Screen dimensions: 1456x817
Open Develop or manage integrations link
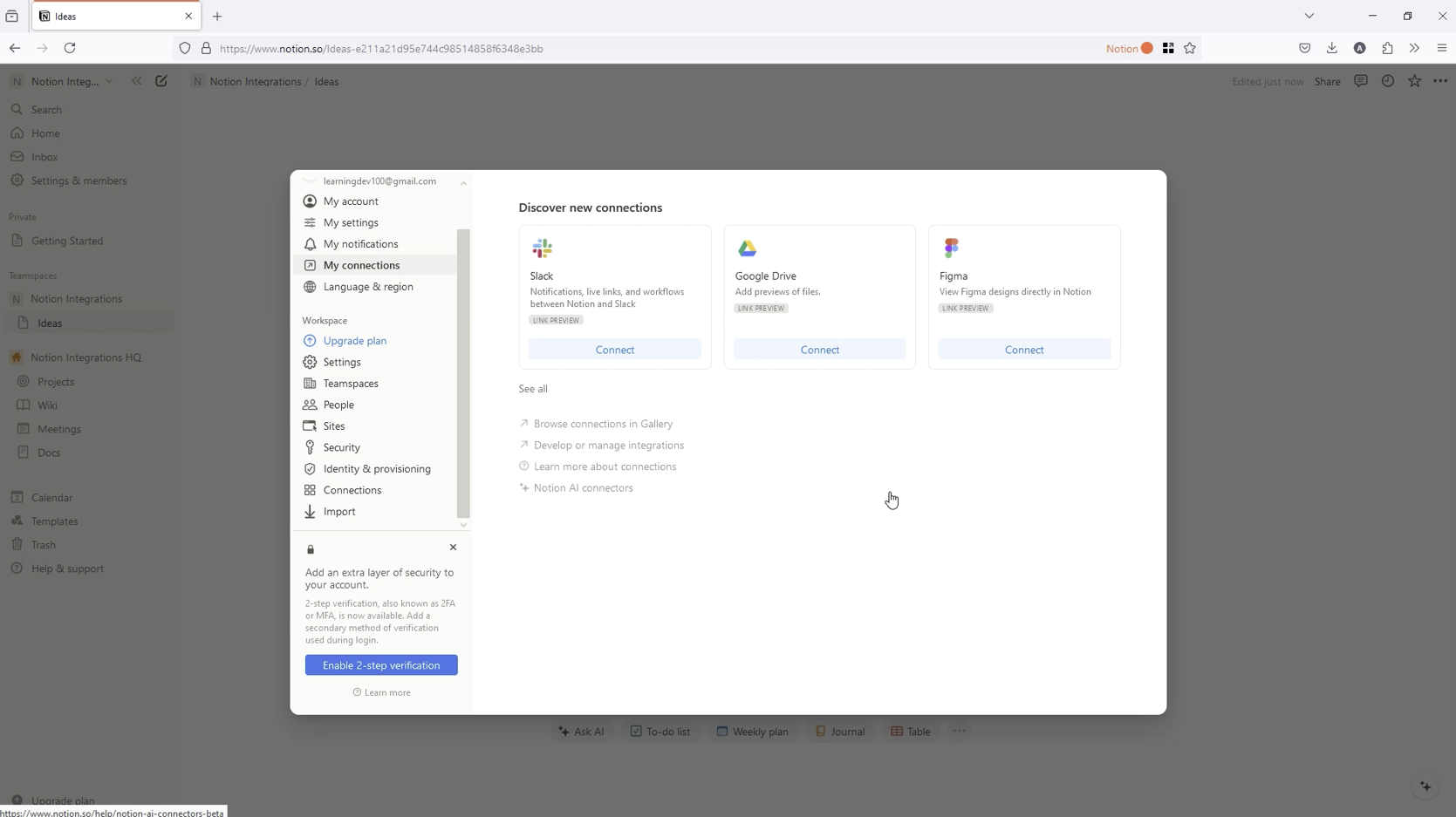point(602,446)
